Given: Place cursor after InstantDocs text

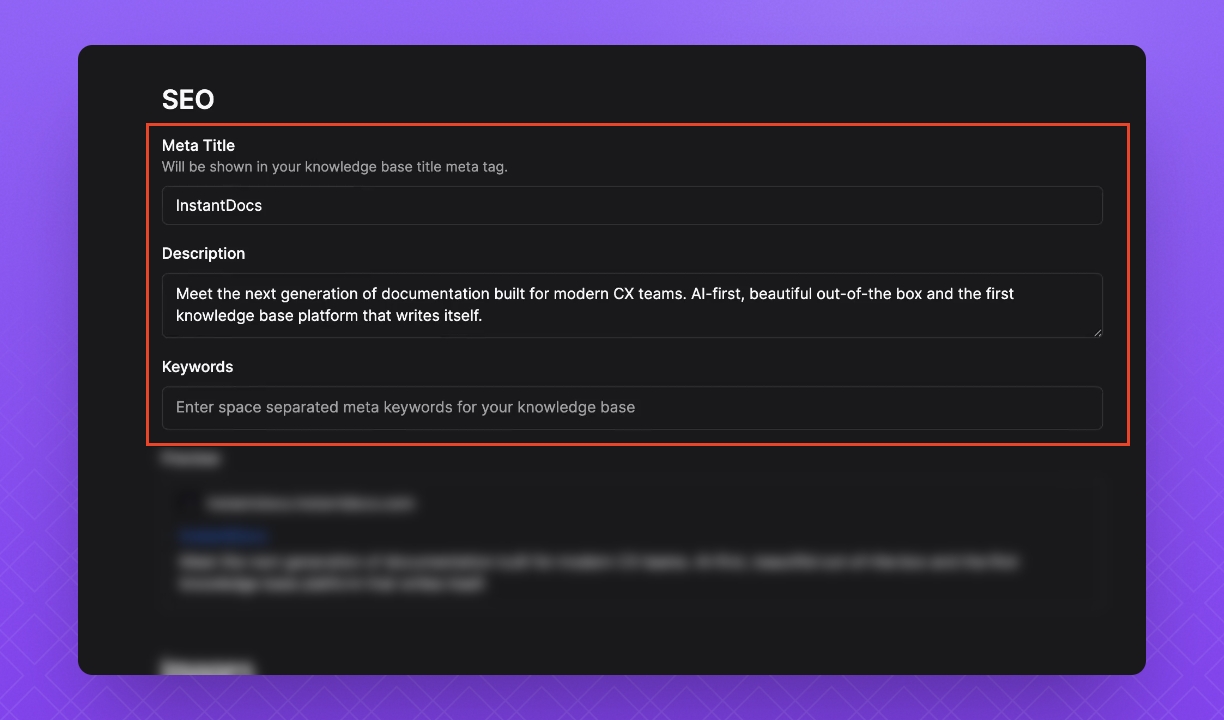Looking at the screenshot, I should (x=264, y=205).
